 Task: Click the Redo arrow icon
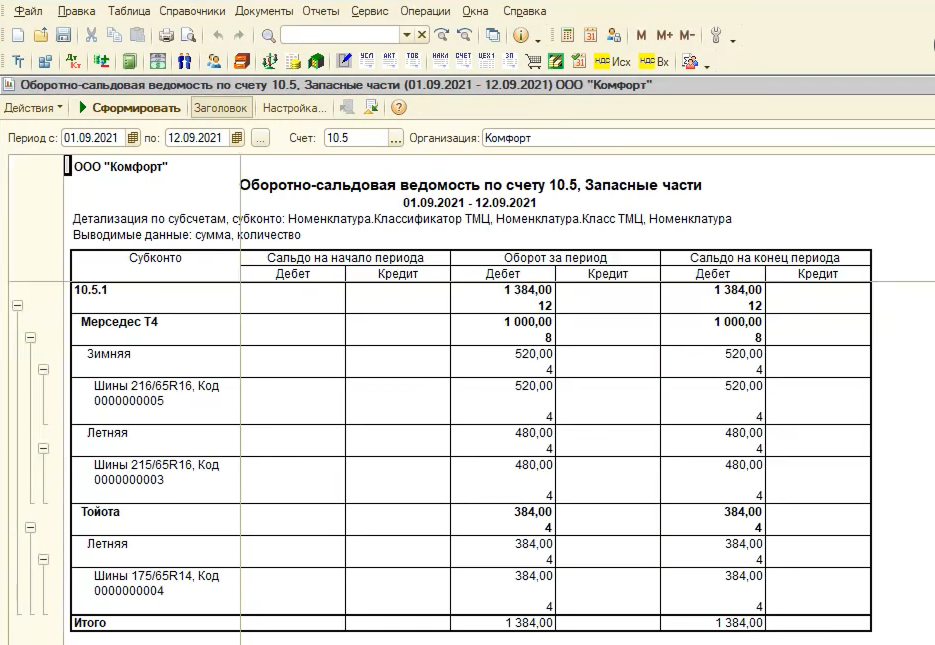[239, 35]
